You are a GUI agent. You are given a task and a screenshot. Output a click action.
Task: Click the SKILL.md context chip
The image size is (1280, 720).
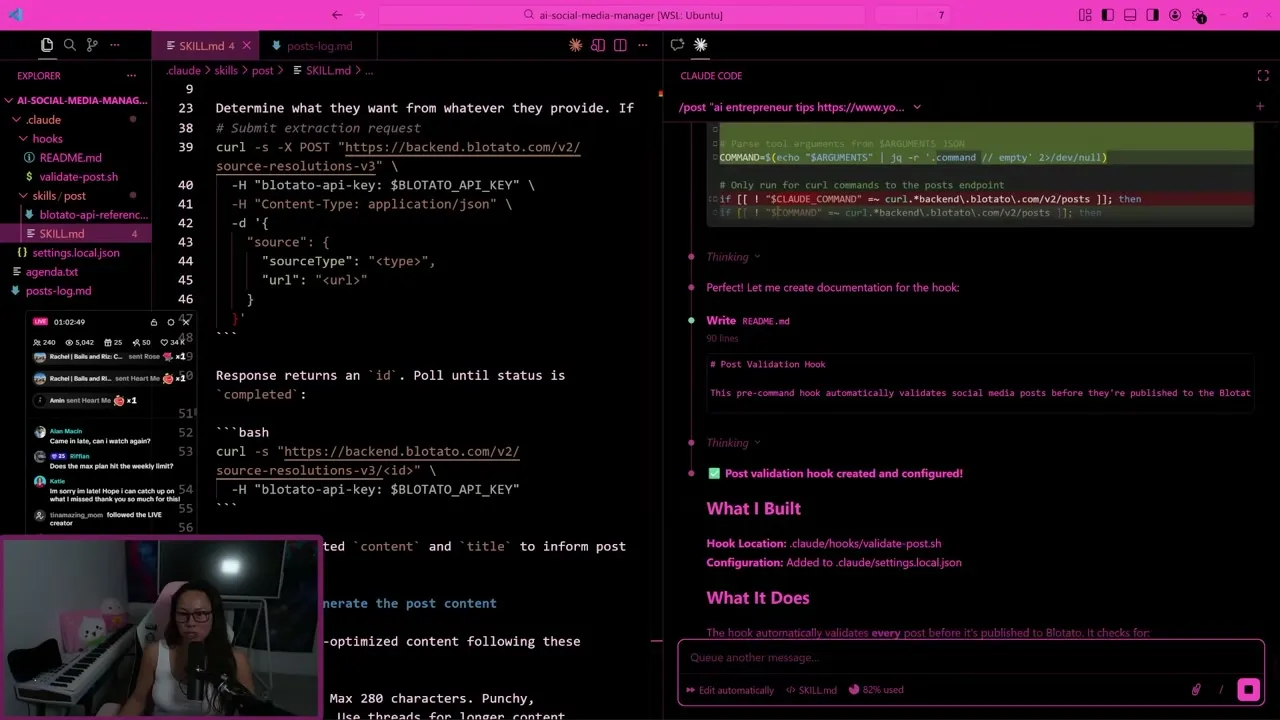811,690
